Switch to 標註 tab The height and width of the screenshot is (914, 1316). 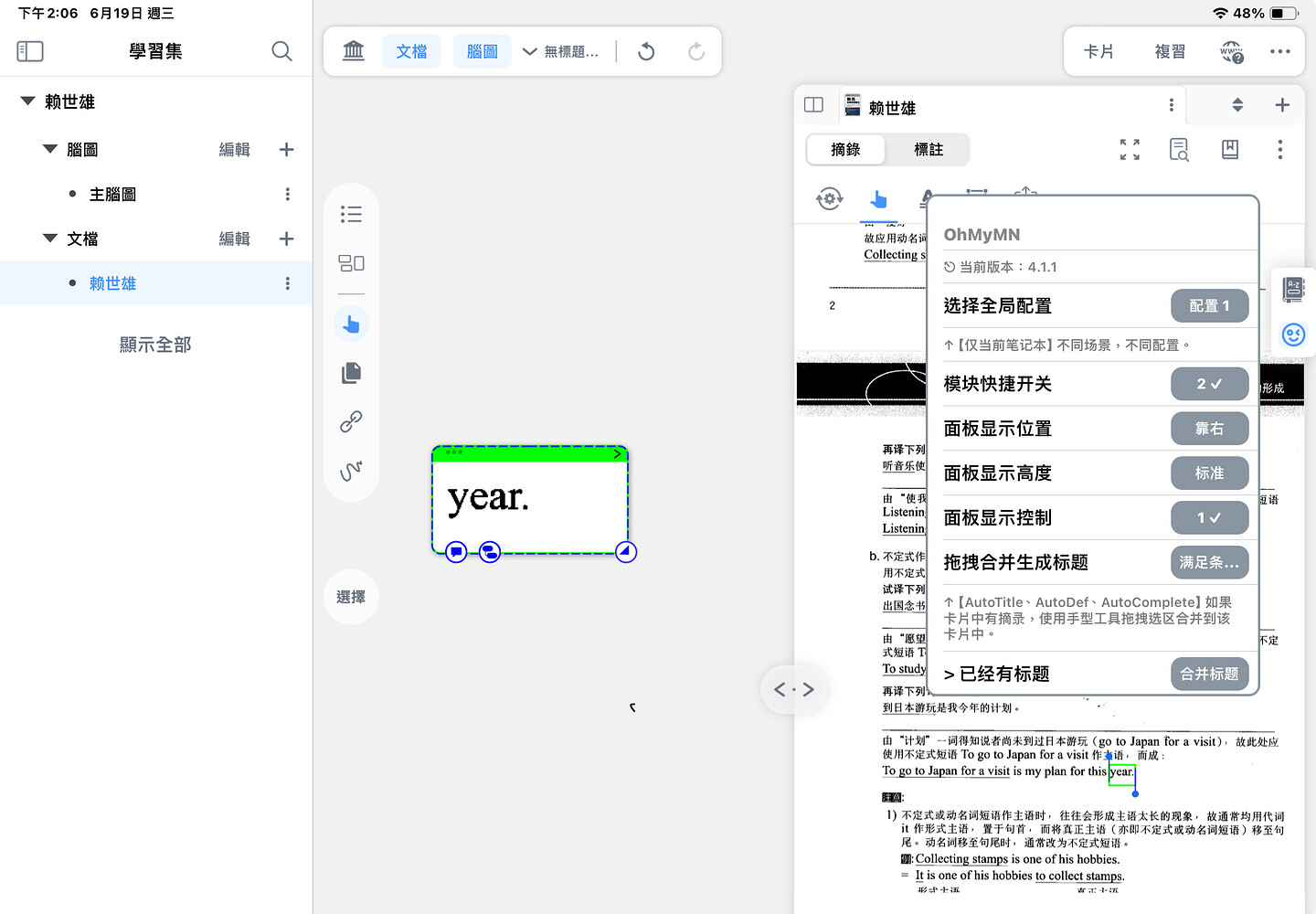click(929, 149)
